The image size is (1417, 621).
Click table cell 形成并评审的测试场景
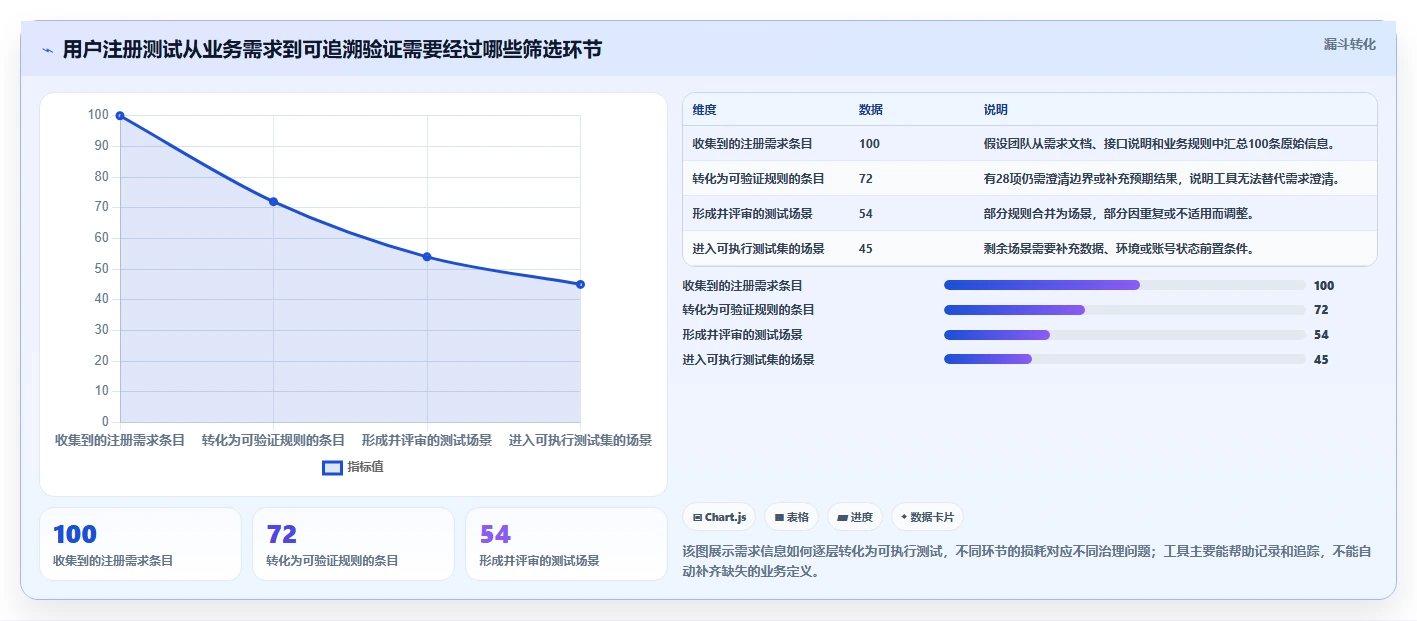pos(752,214)
